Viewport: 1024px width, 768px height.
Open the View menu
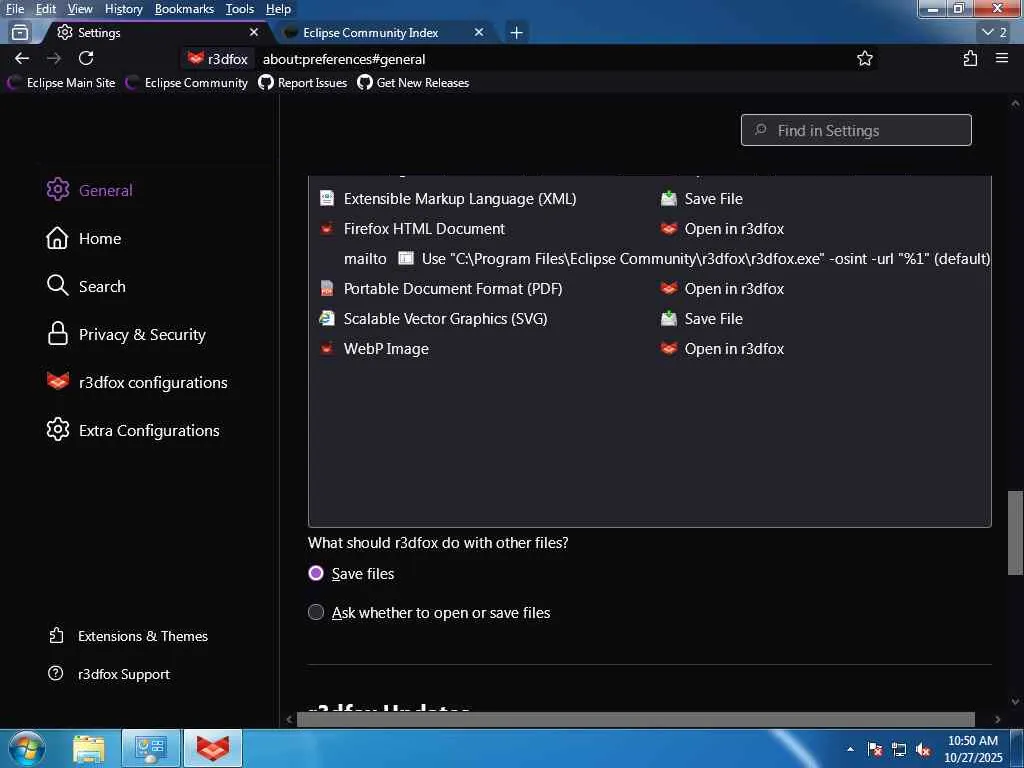coord(80,8)
